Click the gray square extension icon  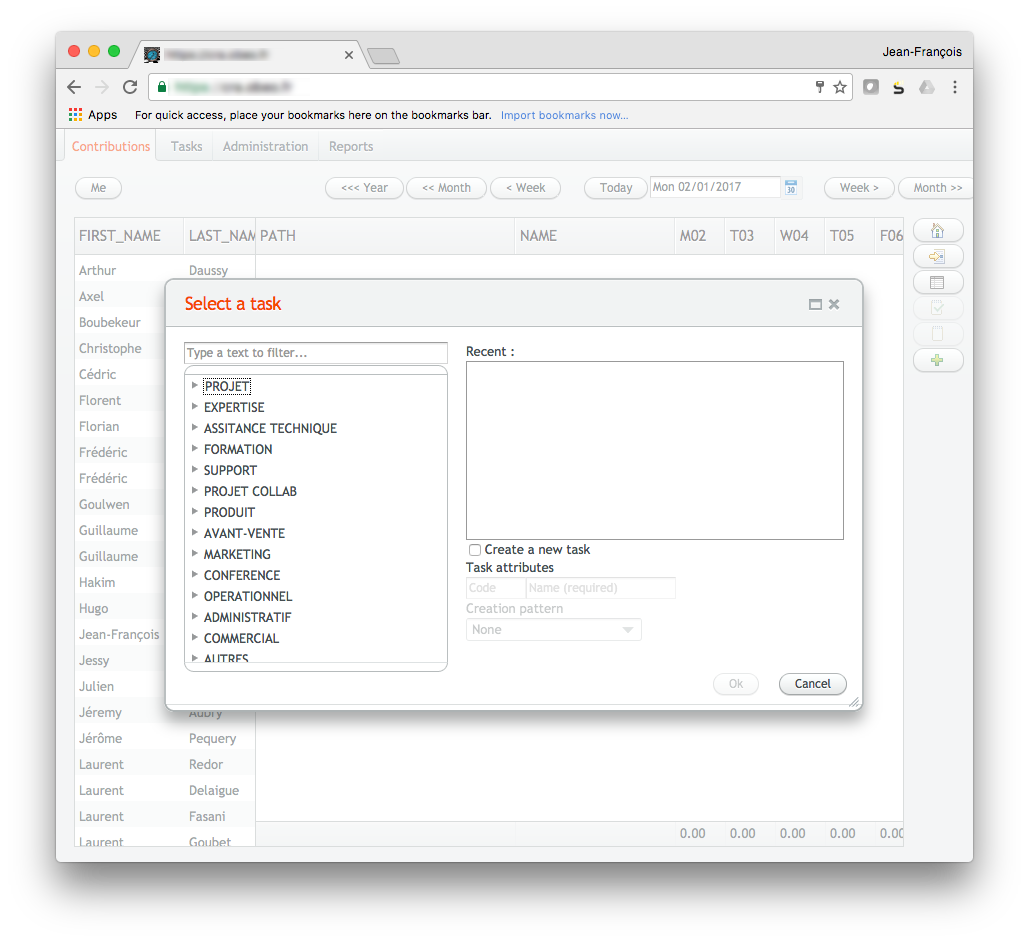(x=871, y=87)
